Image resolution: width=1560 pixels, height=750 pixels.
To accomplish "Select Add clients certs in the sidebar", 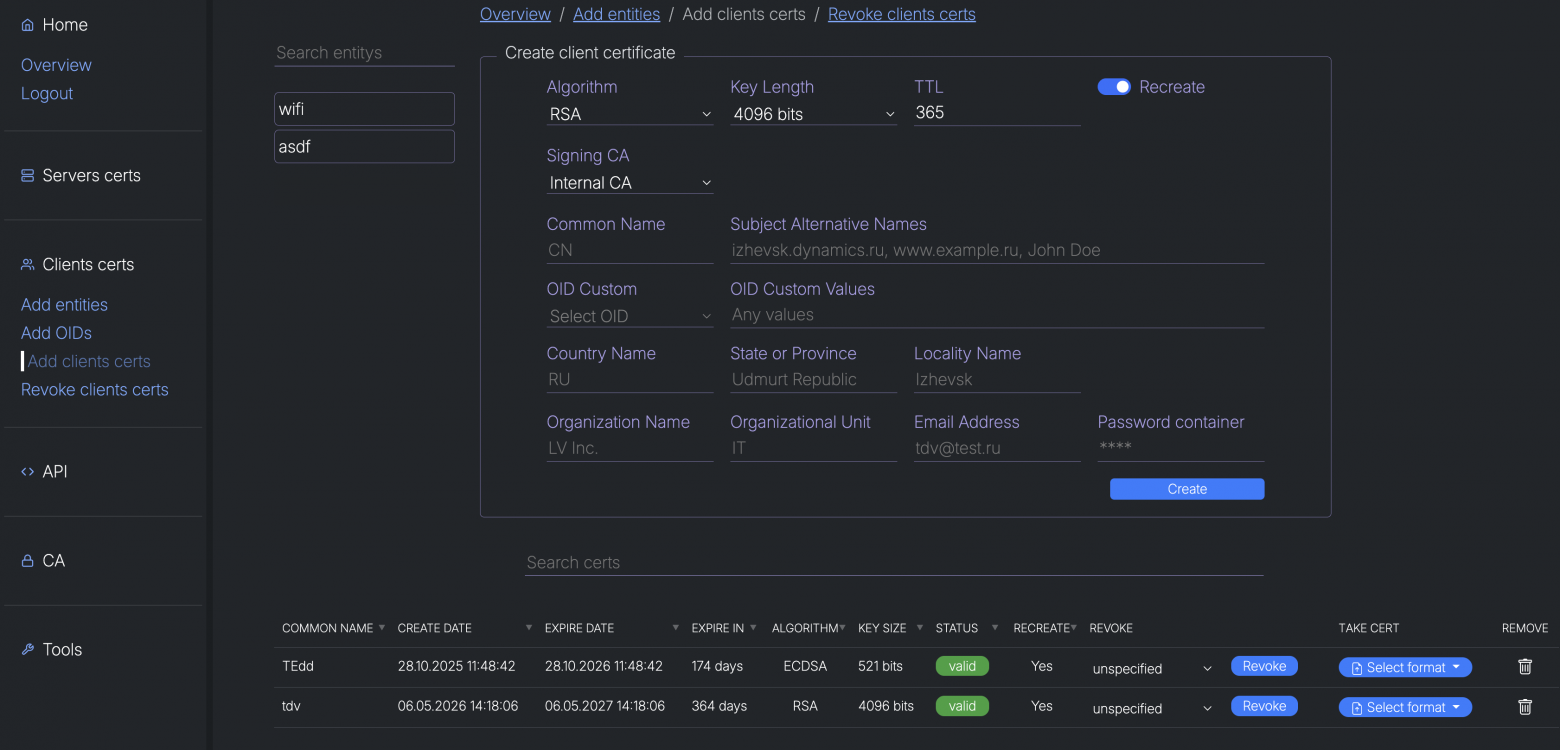I will point(89,361).
